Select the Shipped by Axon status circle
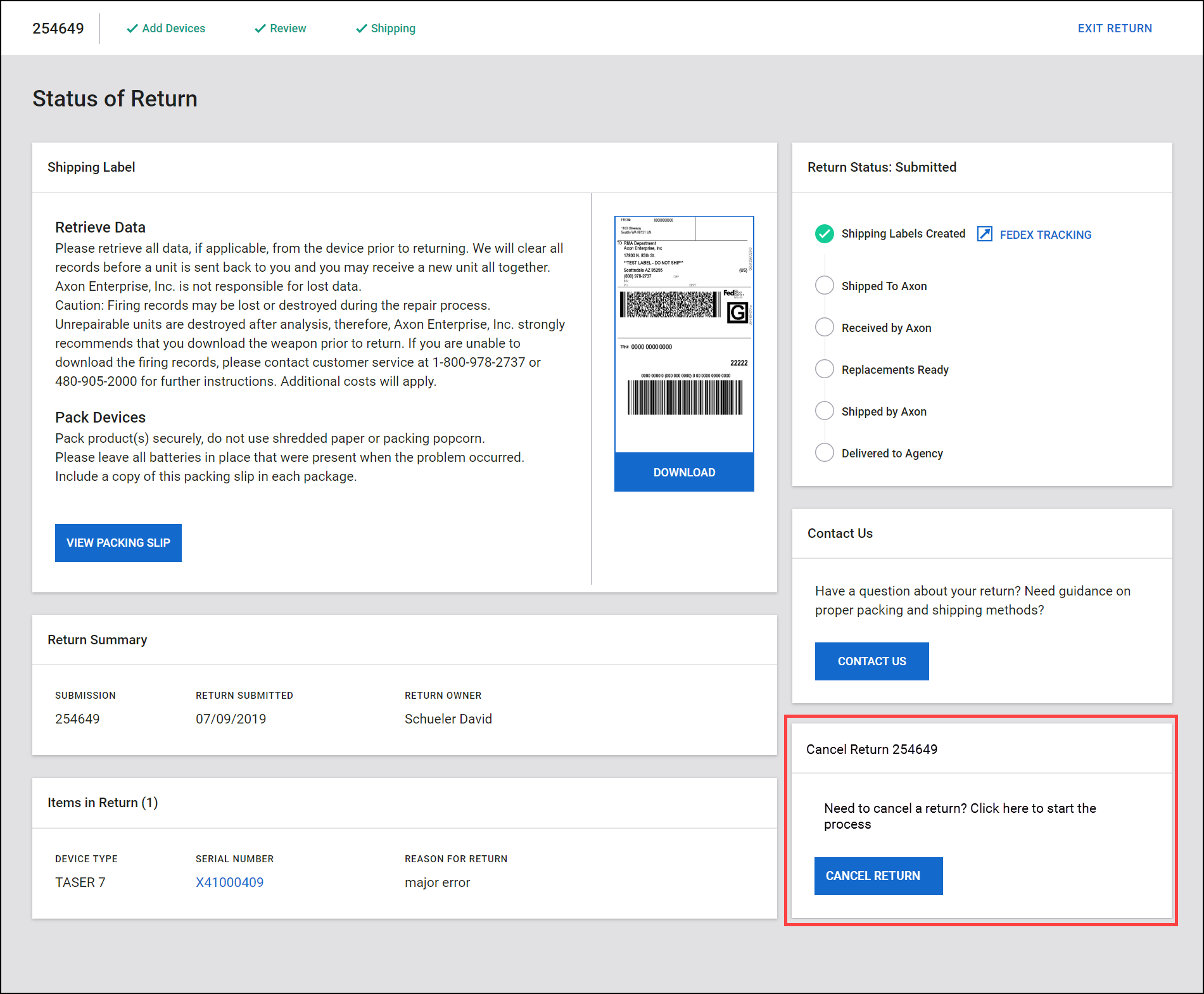Screen dimensions: 1204x994 [824, 411]
